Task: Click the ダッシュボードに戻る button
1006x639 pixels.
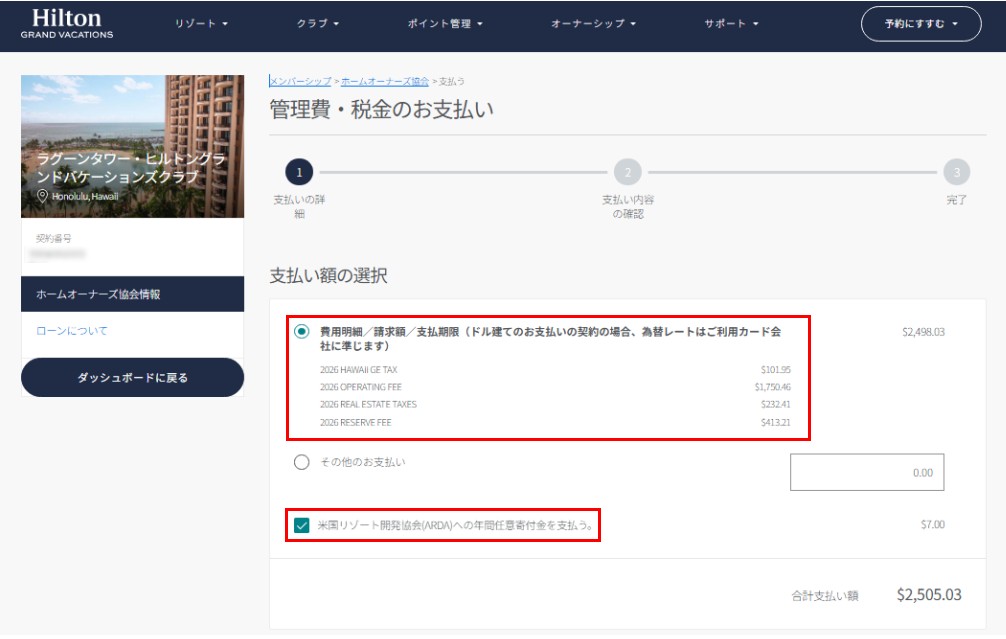Action: click(x=132, y=378)
